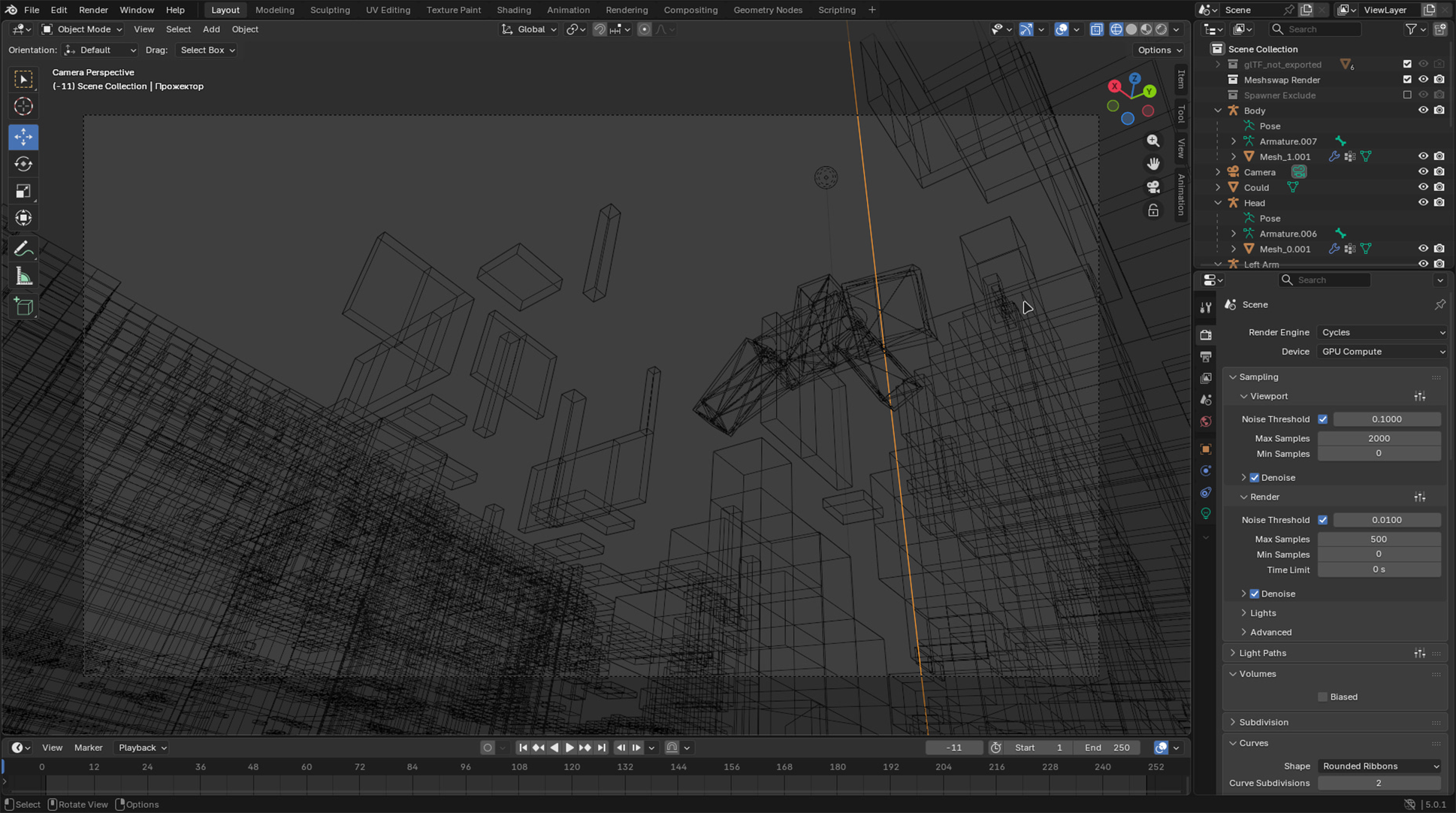
Task: Expand the Light Paths panel
Action: 1262,653
